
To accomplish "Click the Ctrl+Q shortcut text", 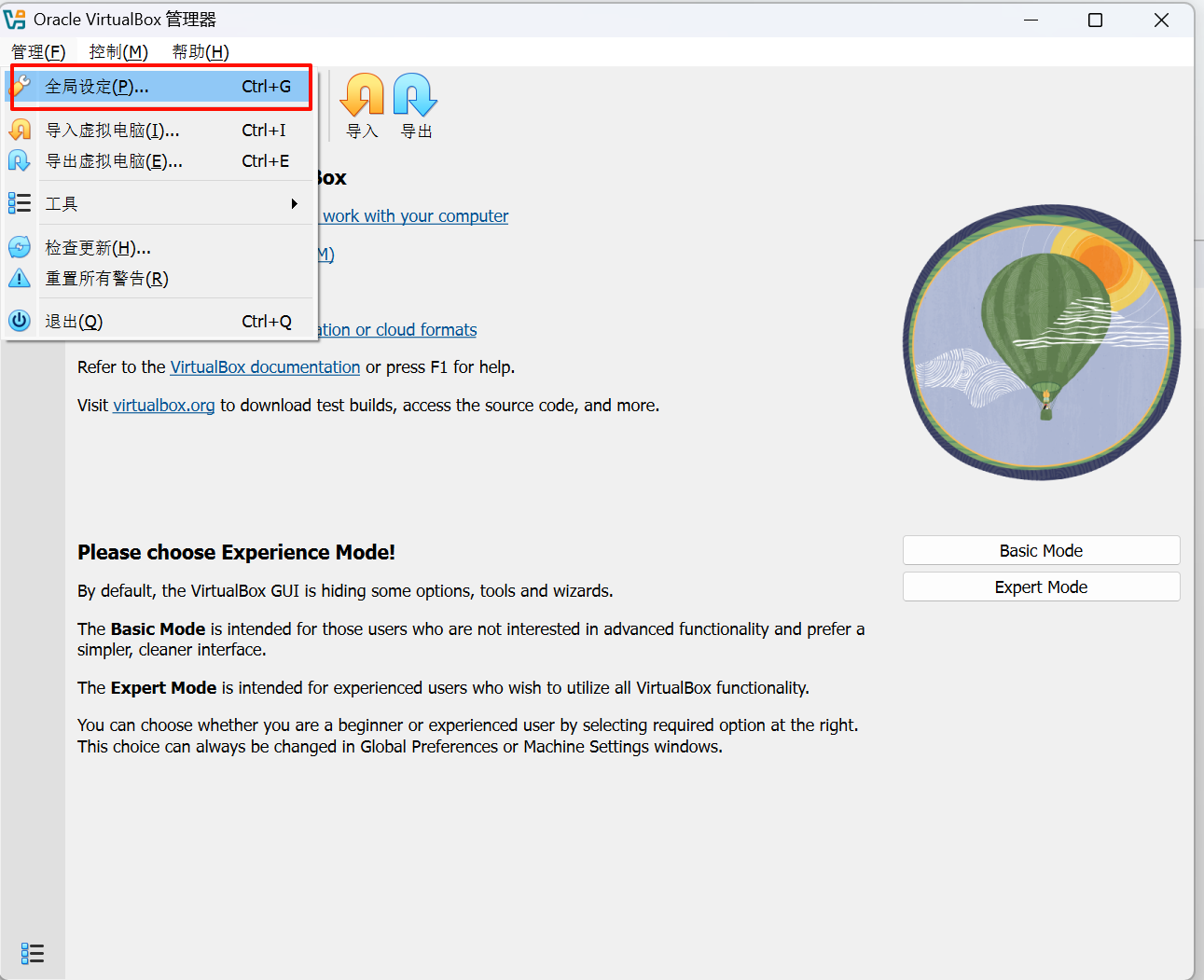I will tap(267, 321).
